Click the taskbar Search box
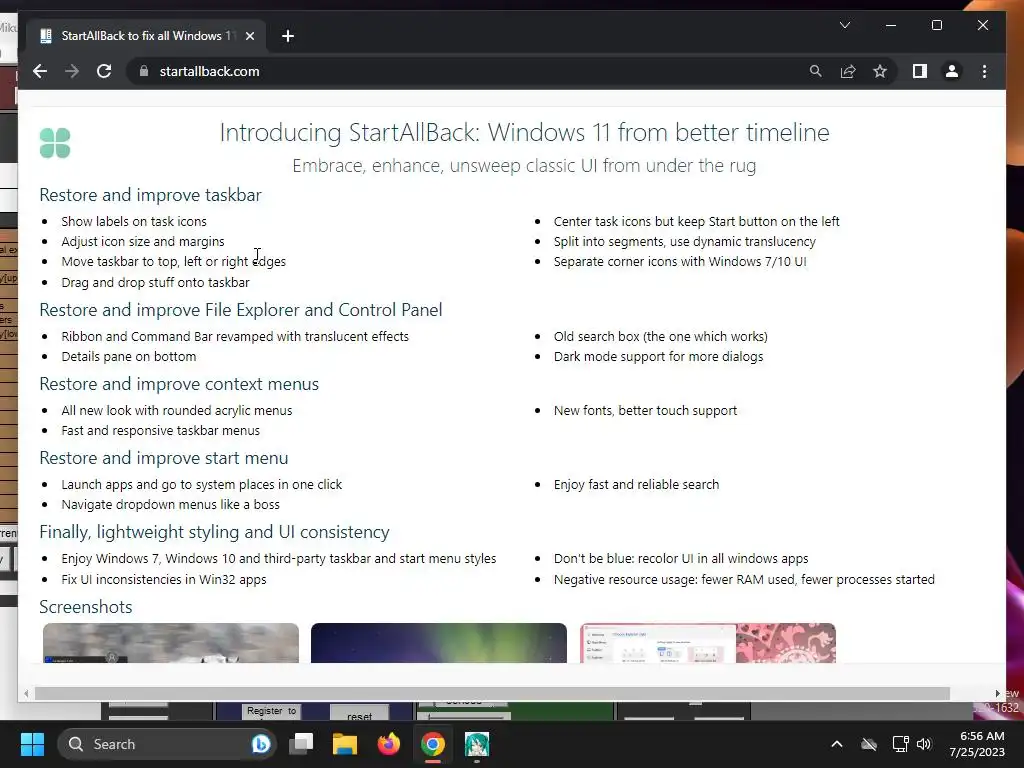The height and width of the screenshot is (768, 1024). coord(167,744)
